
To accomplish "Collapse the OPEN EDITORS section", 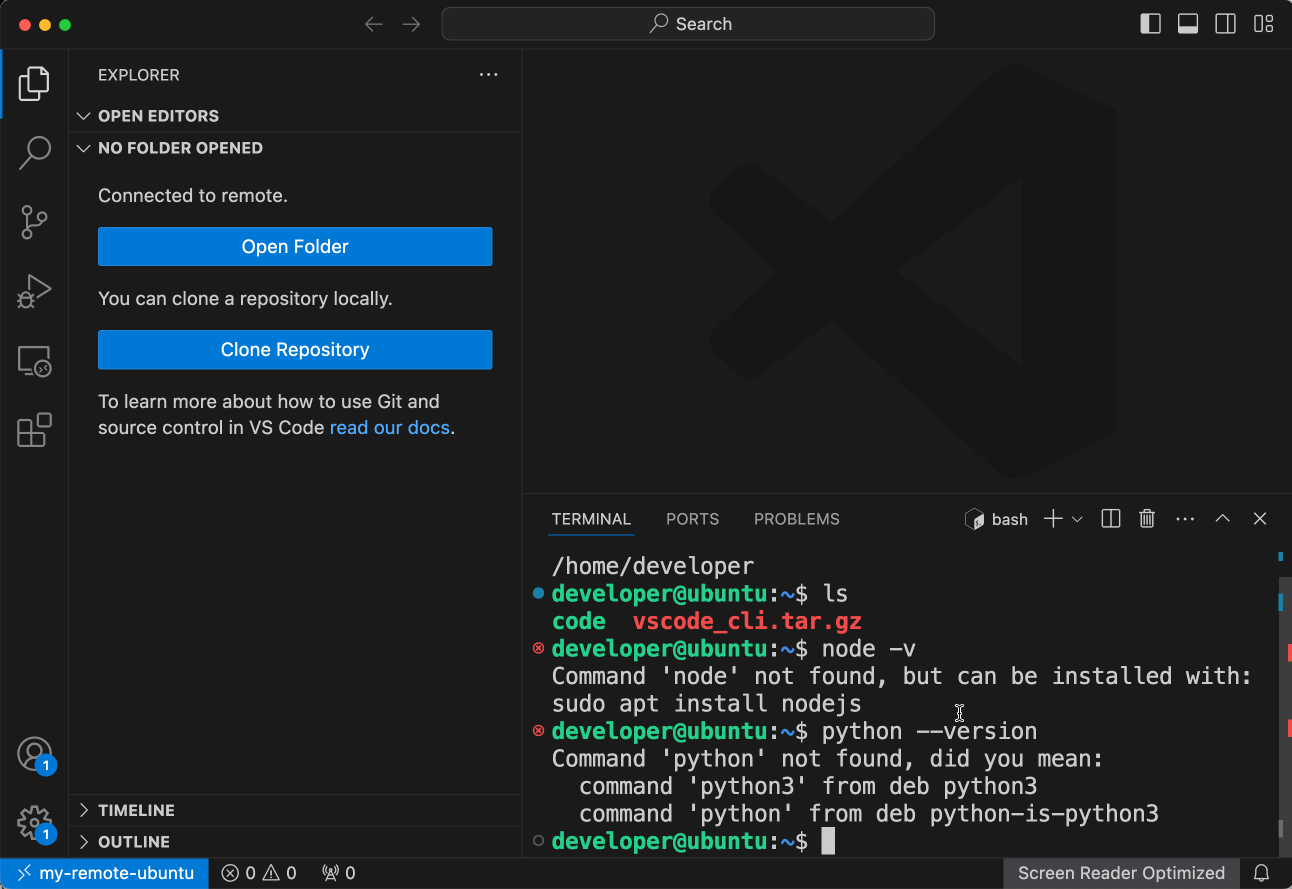I will click(296, 116).
